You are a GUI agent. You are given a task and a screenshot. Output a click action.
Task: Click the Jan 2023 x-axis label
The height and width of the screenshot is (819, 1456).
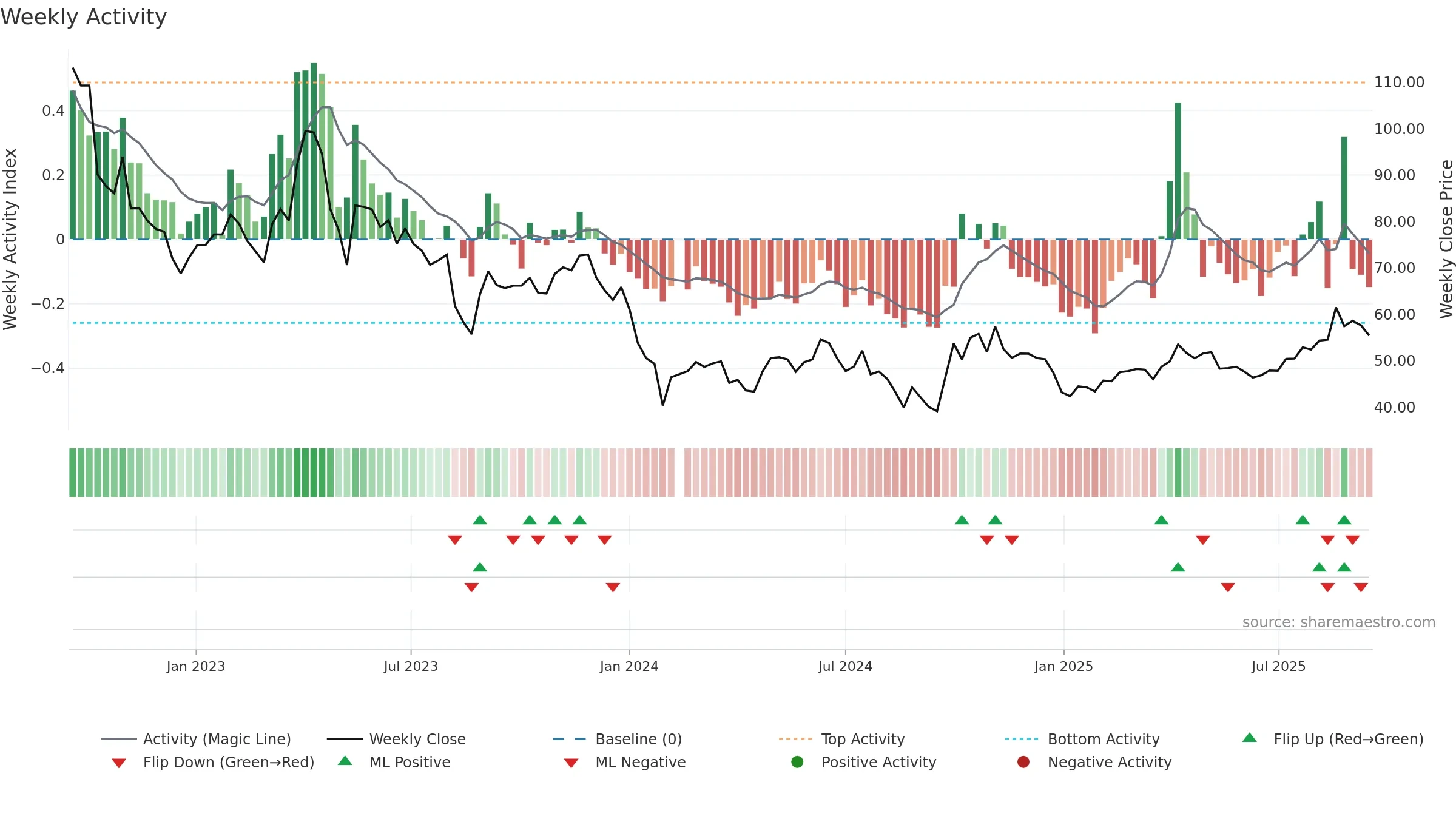pos(196,666)
